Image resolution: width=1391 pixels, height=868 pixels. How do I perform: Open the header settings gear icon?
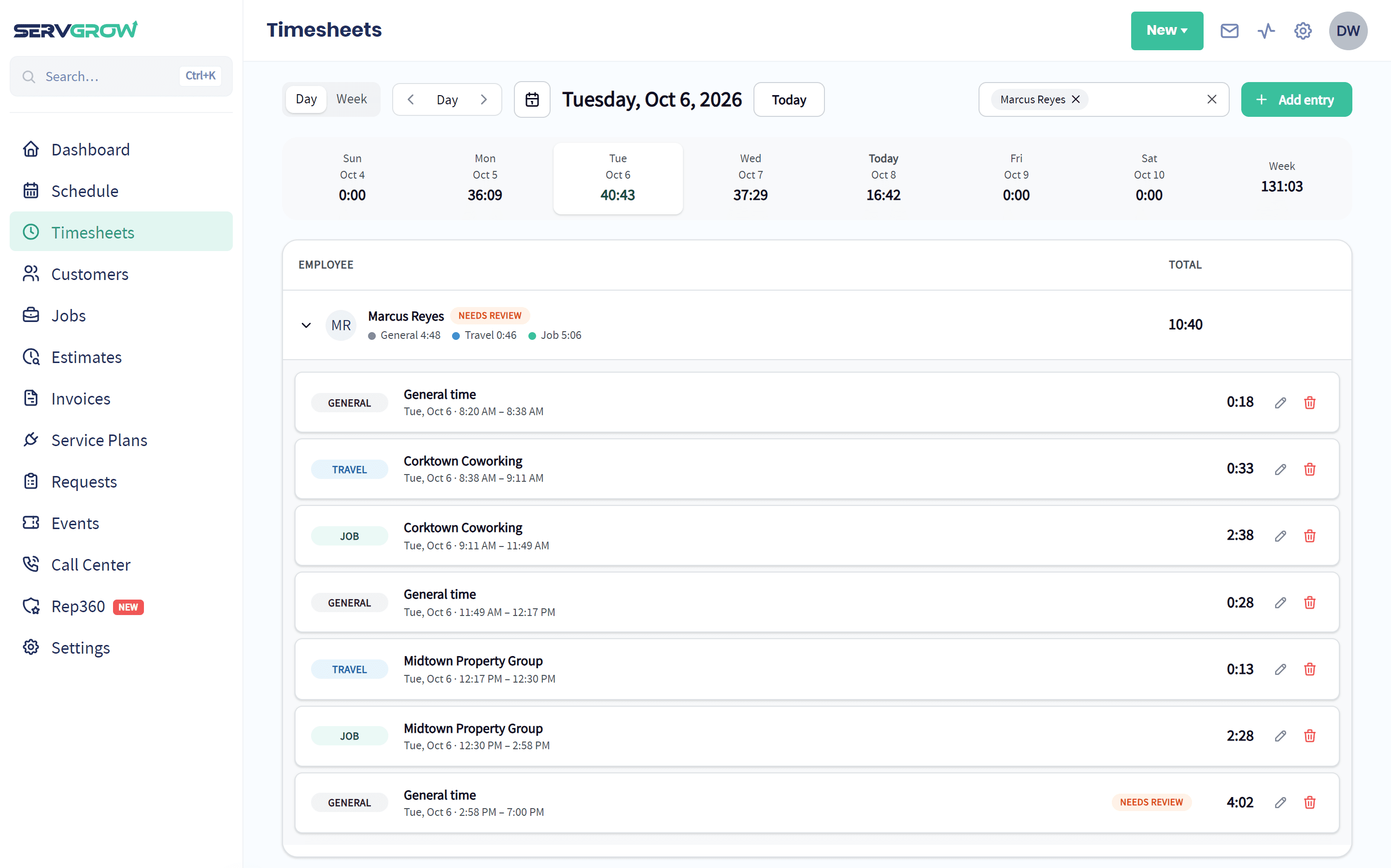(1303, 30)
